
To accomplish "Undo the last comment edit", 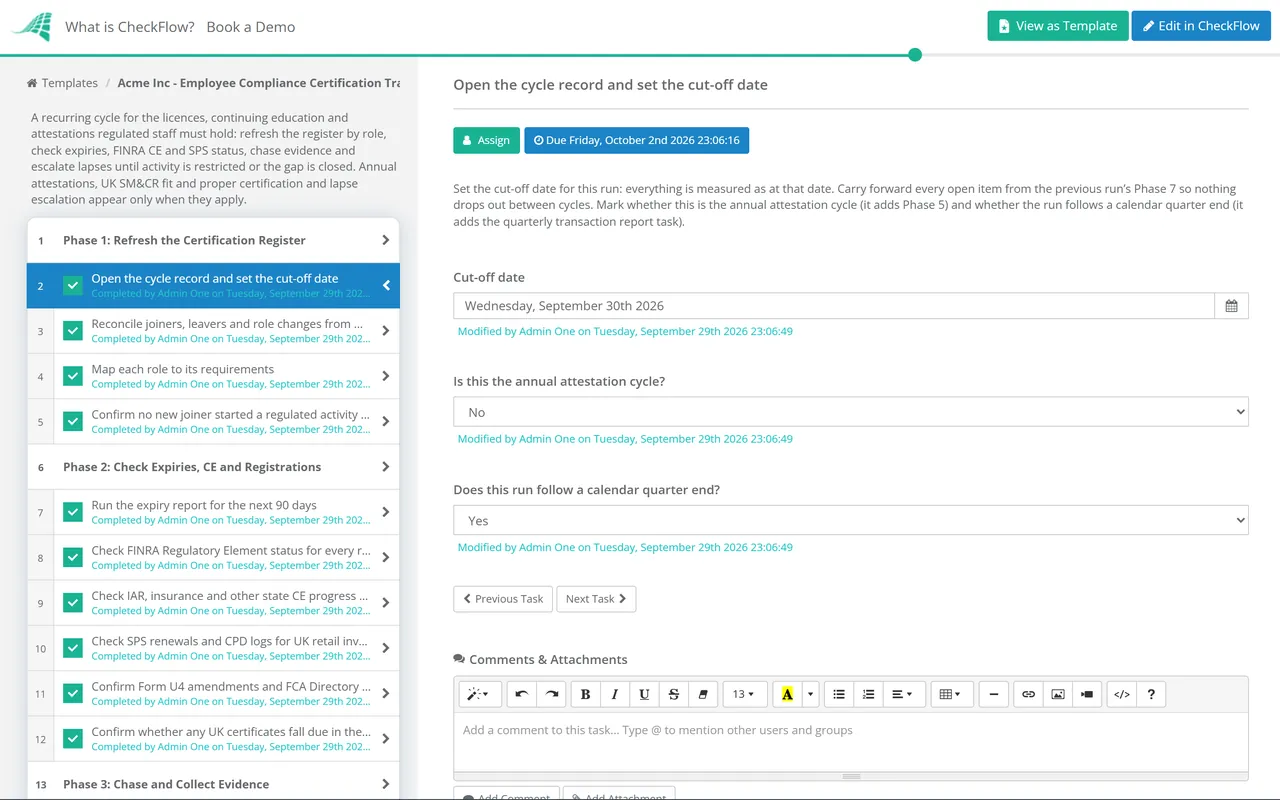I will pyautogui.click(x=522, y=694).
